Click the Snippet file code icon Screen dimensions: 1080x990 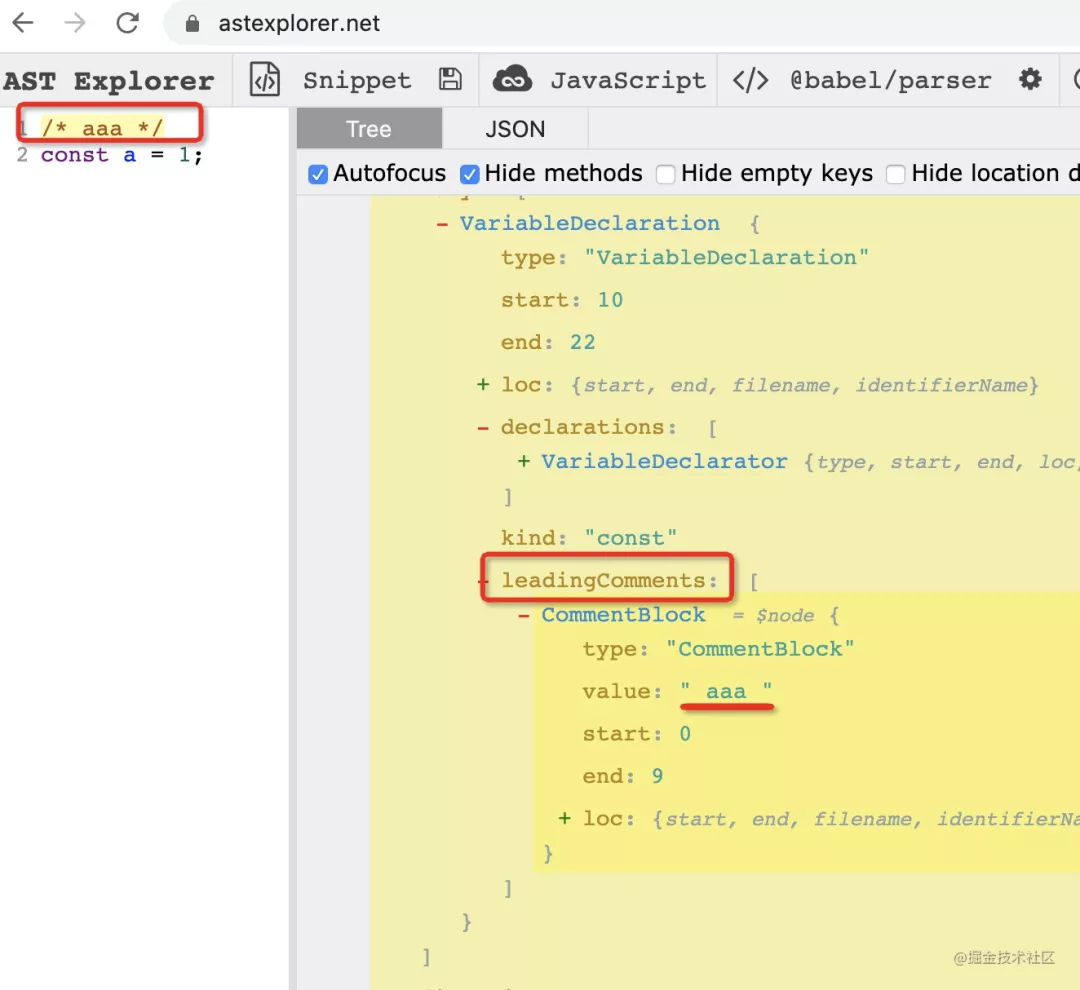click(264, 80)
